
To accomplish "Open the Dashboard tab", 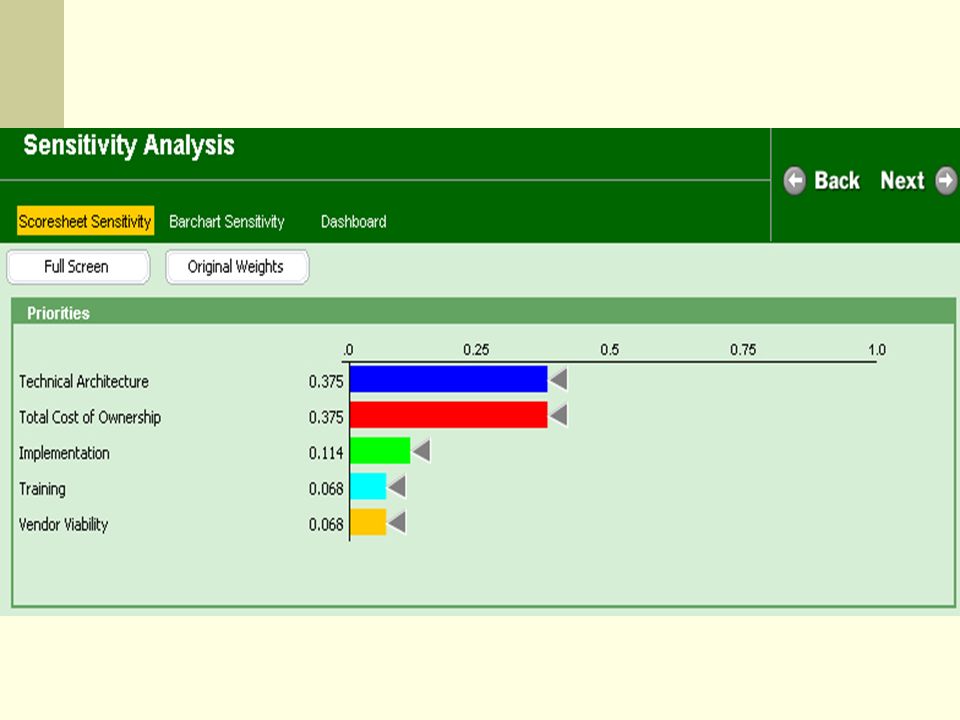I will [353, 222].
